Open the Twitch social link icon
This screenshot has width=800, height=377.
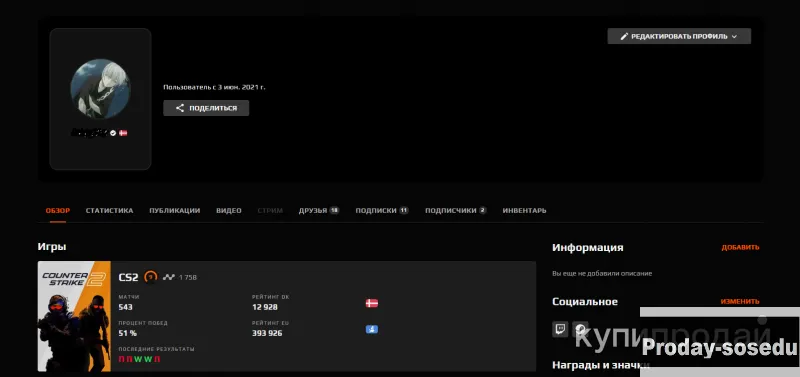click(560, 329)
